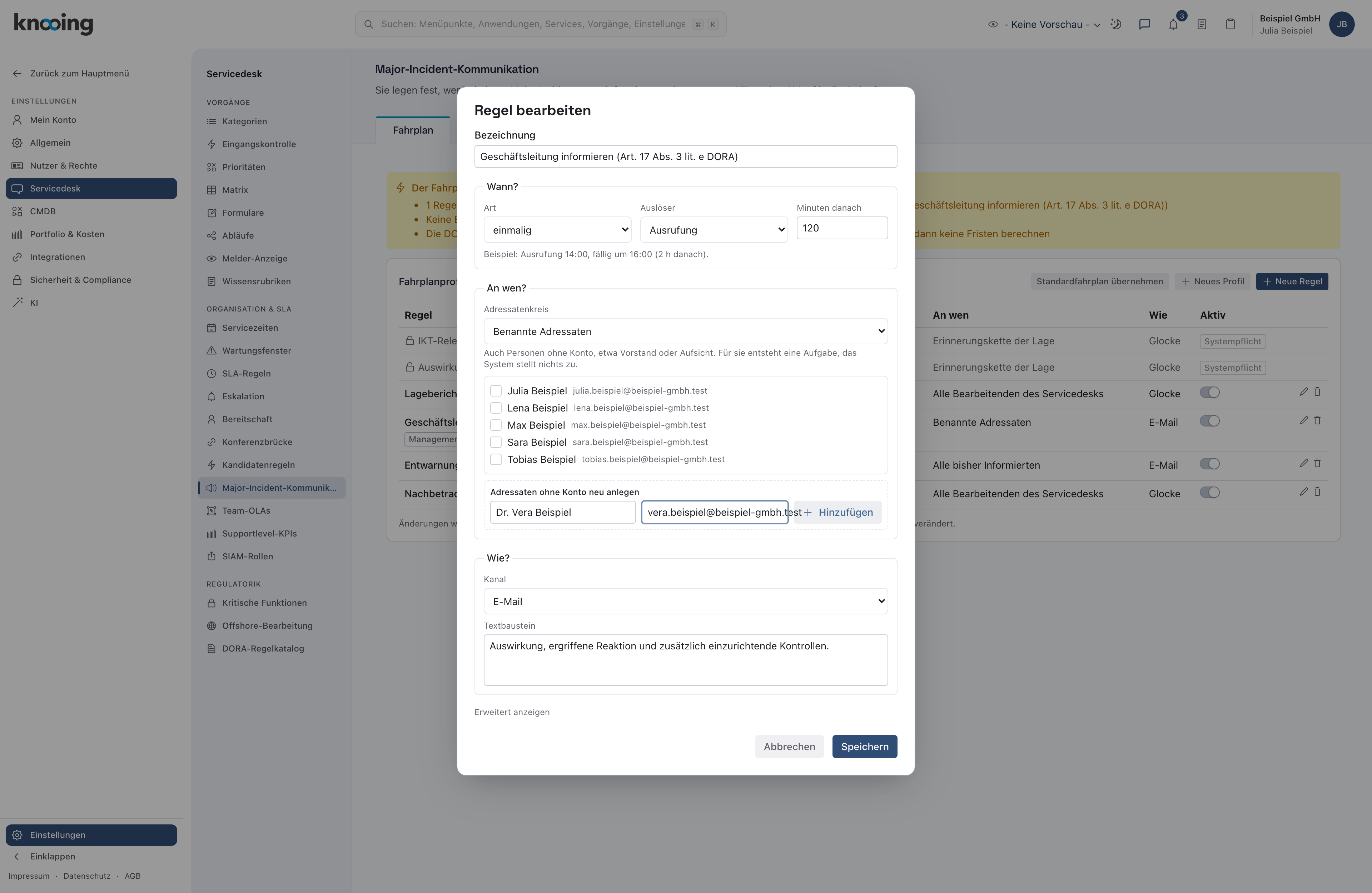1372x893 pixels.
Task: Open Kategorien under Vorgänge
Action: coord(244,122)
